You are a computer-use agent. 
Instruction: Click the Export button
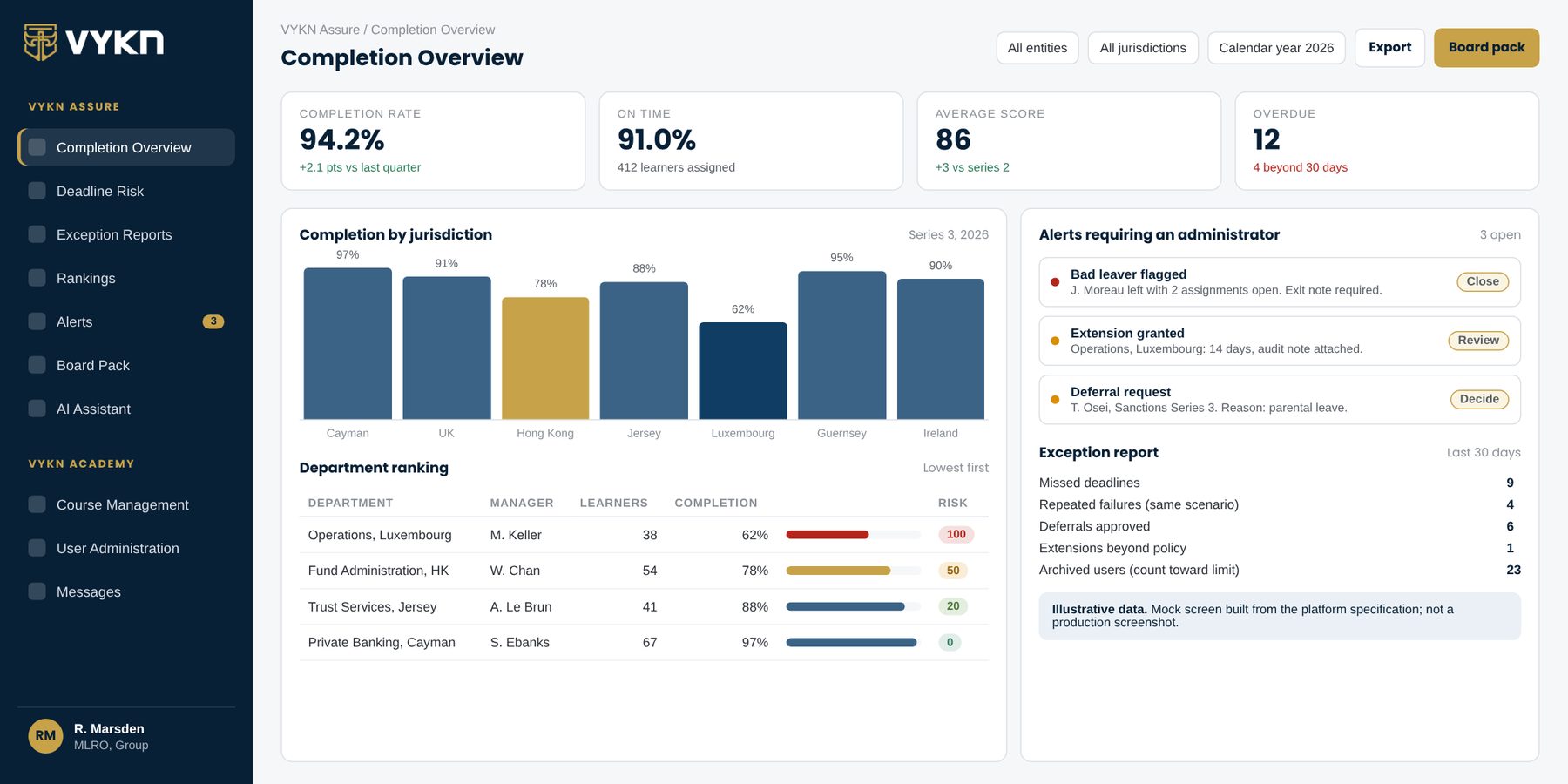coord(1389,48)
